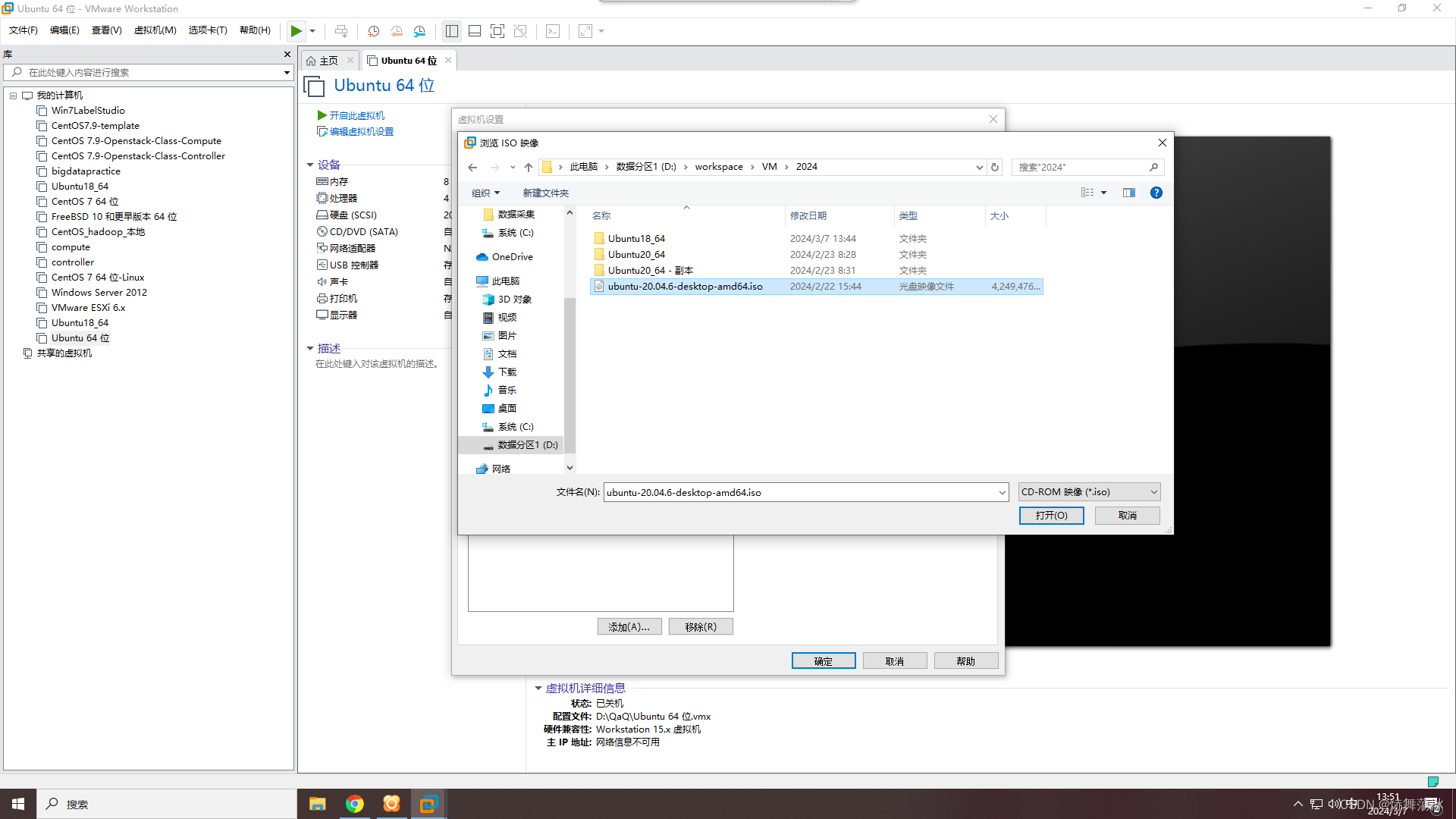The image size is (1456, 819).
Task: Open the view options dropdown in file dialog
Action: (x=1103, y=193)
